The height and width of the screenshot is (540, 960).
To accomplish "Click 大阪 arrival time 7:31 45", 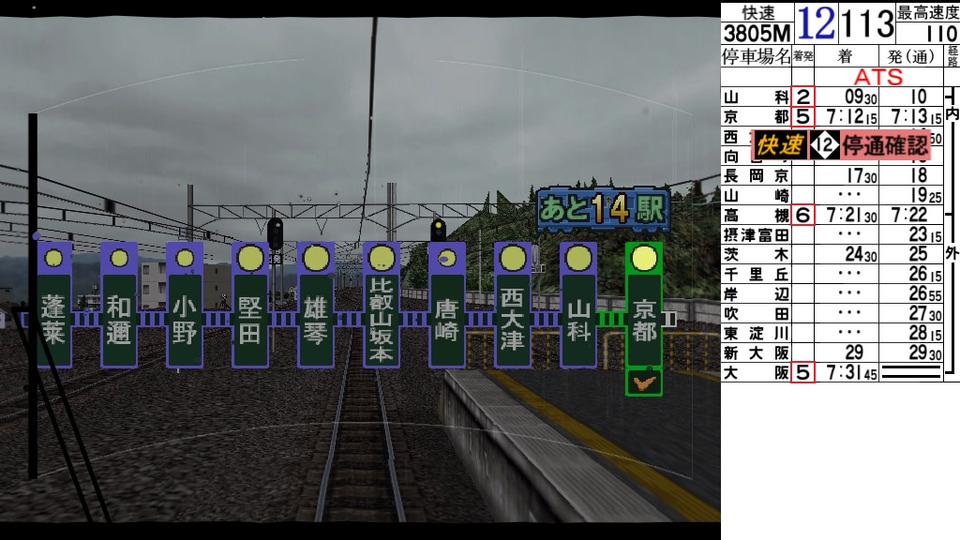I will pyautogui.click(x=852, y=372).
